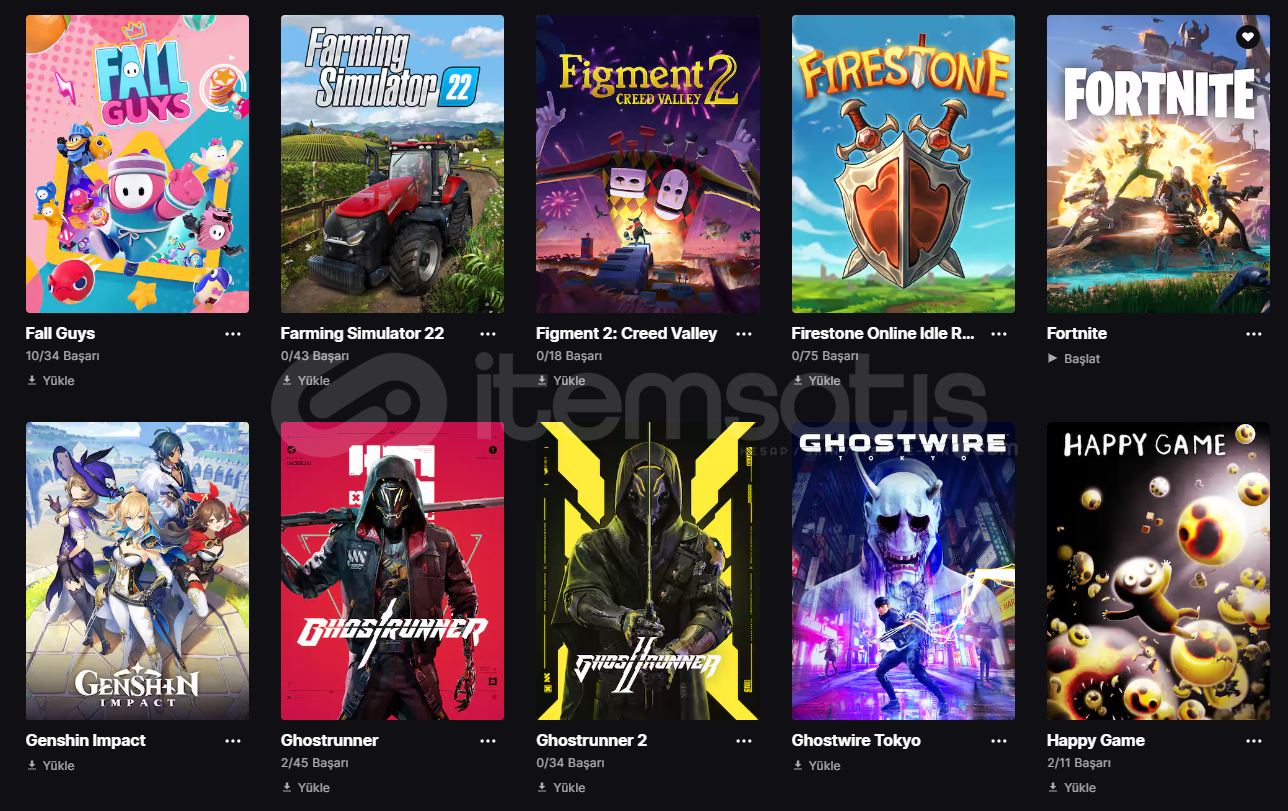Image resolution: width=1288 pixels, height=811 pixels.
Task: Open more options for Figment 2: Creed Valley
Action: point(744,334)
